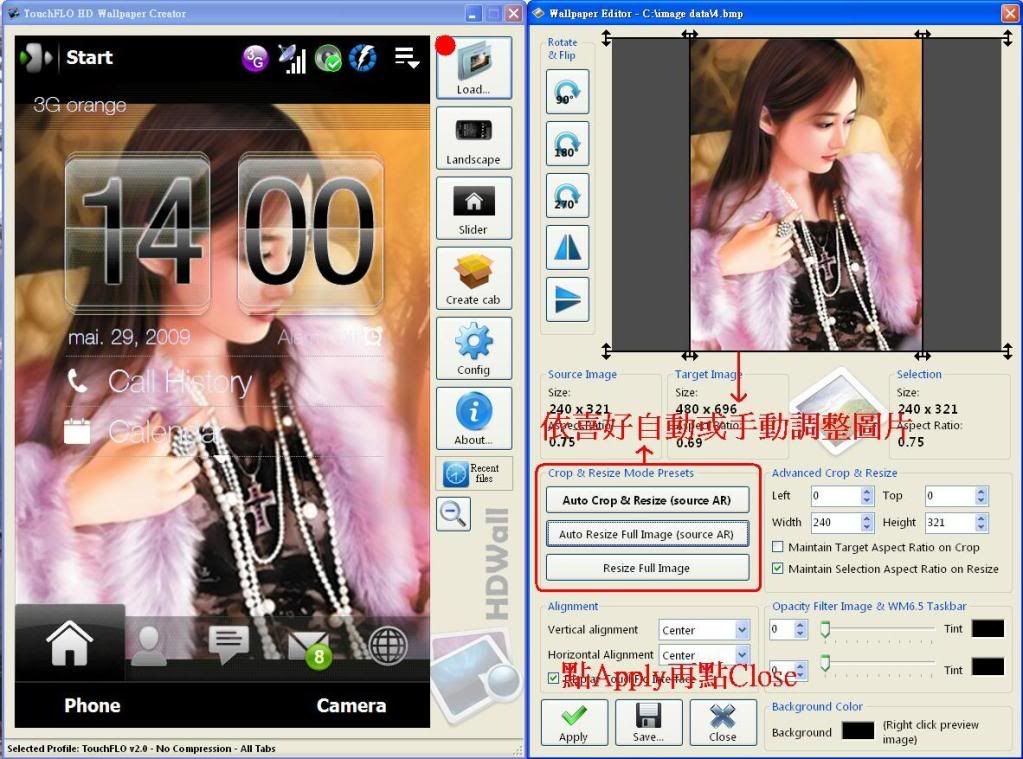
Task: Toggle the checkbox below Horizontal Alignment
Action: [553, 678]
